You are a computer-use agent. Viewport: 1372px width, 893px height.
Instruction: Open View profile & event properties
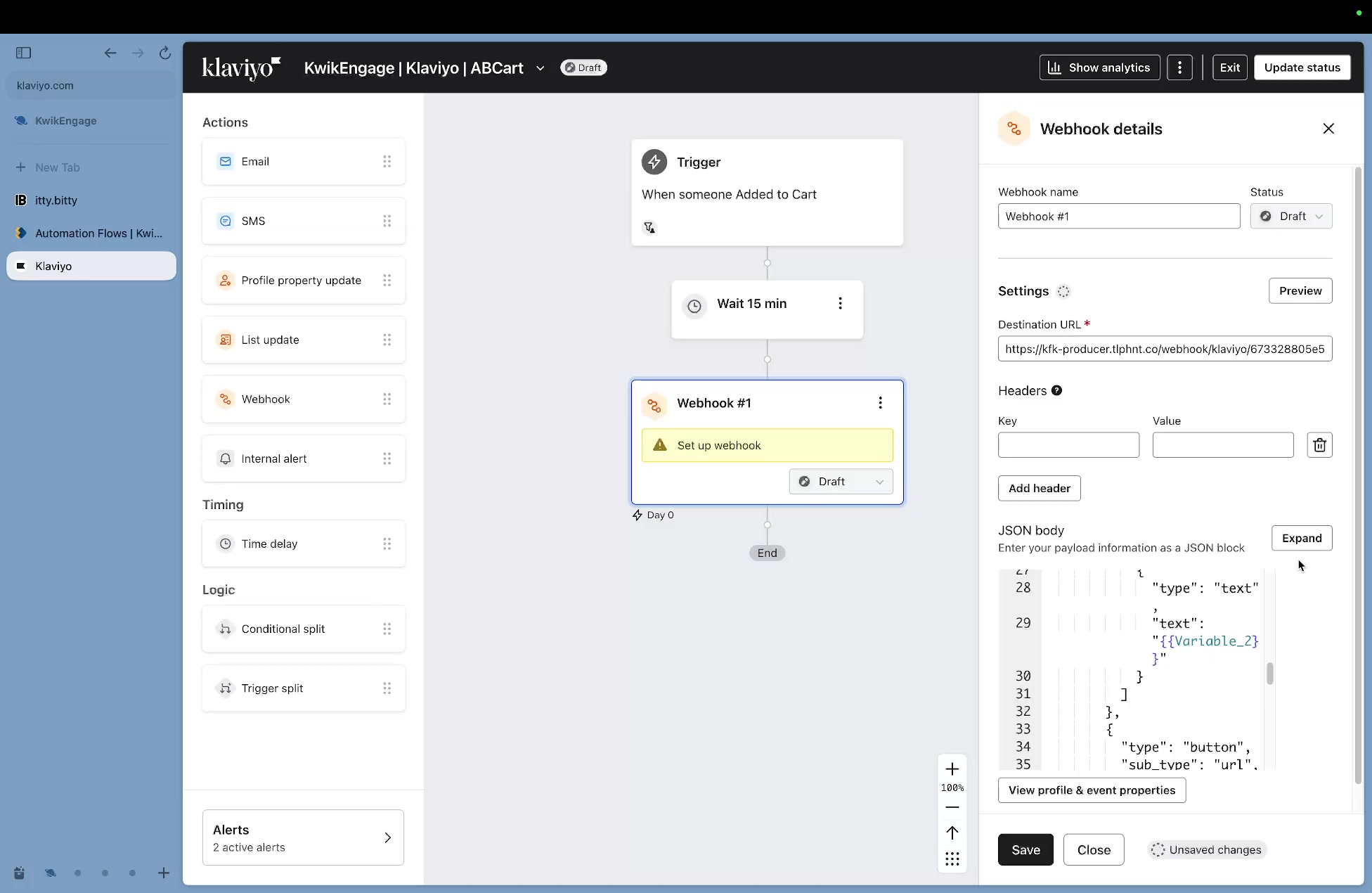click(x=1092, y=790)
